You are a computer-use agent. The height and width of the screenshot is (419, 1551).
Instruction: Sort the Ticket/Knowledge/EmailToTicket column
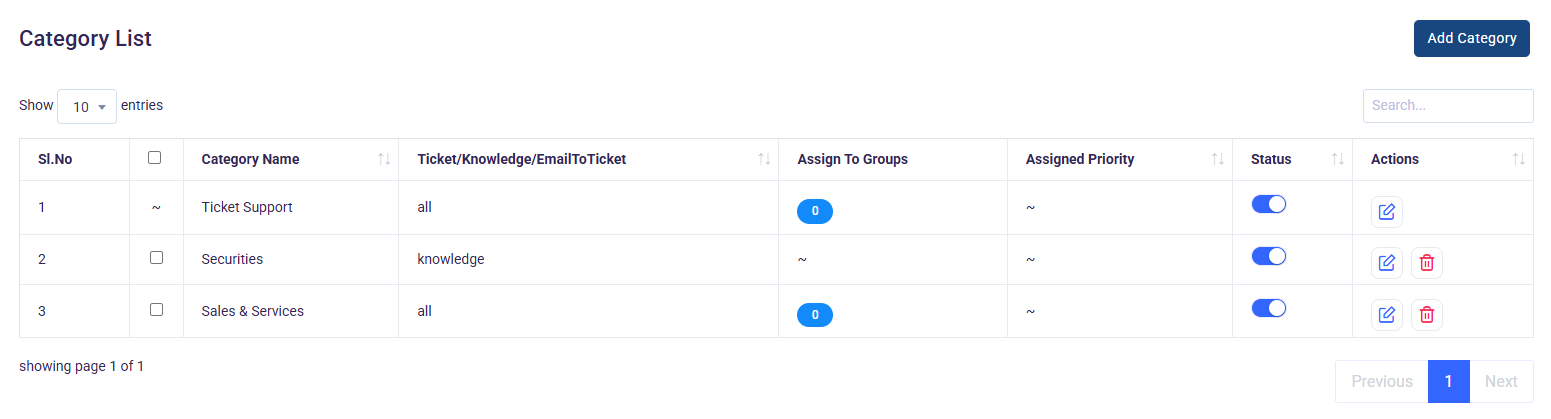(x=764, y=160)
